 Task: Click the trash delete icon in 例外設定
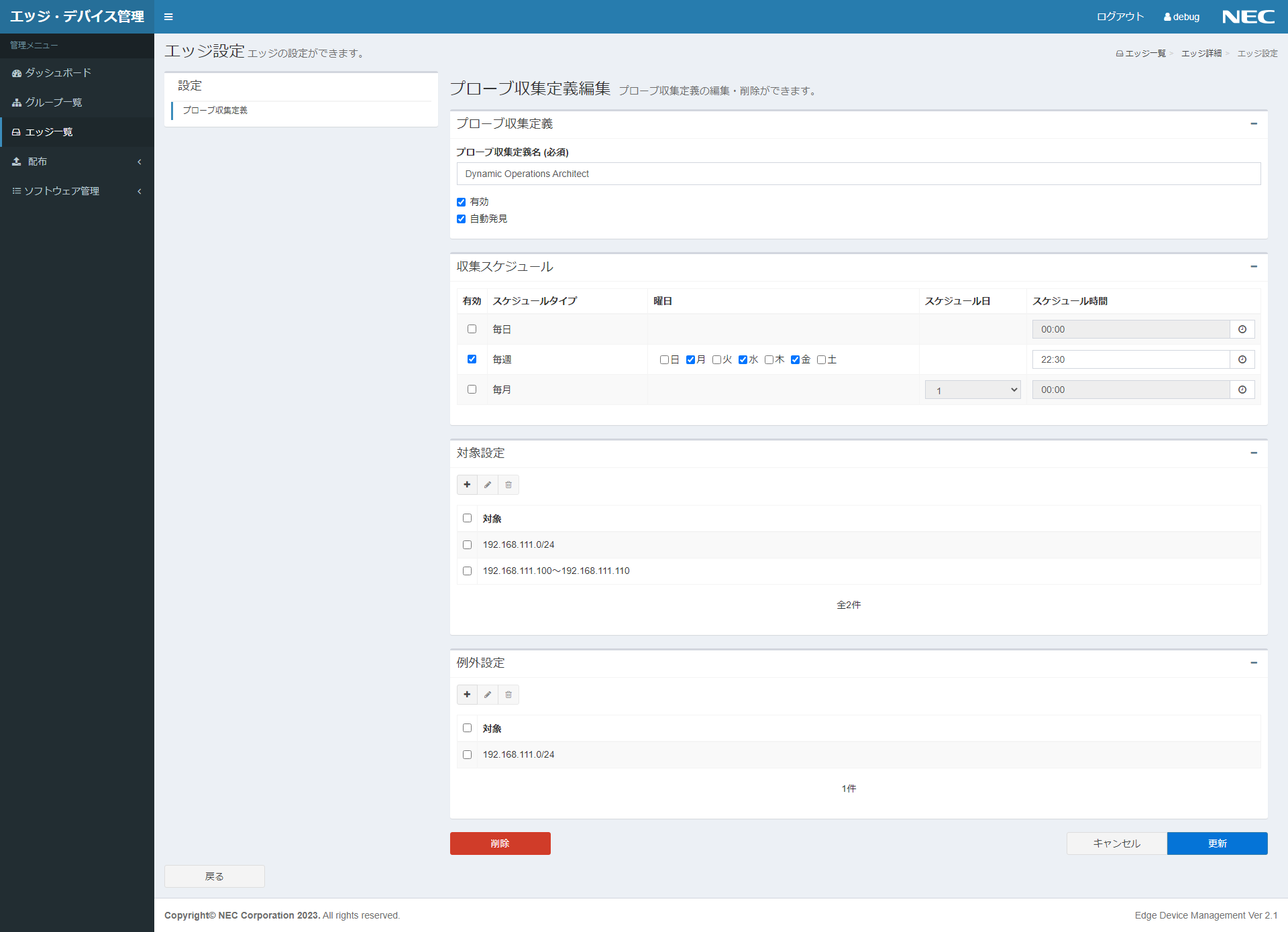coord(508,694)
